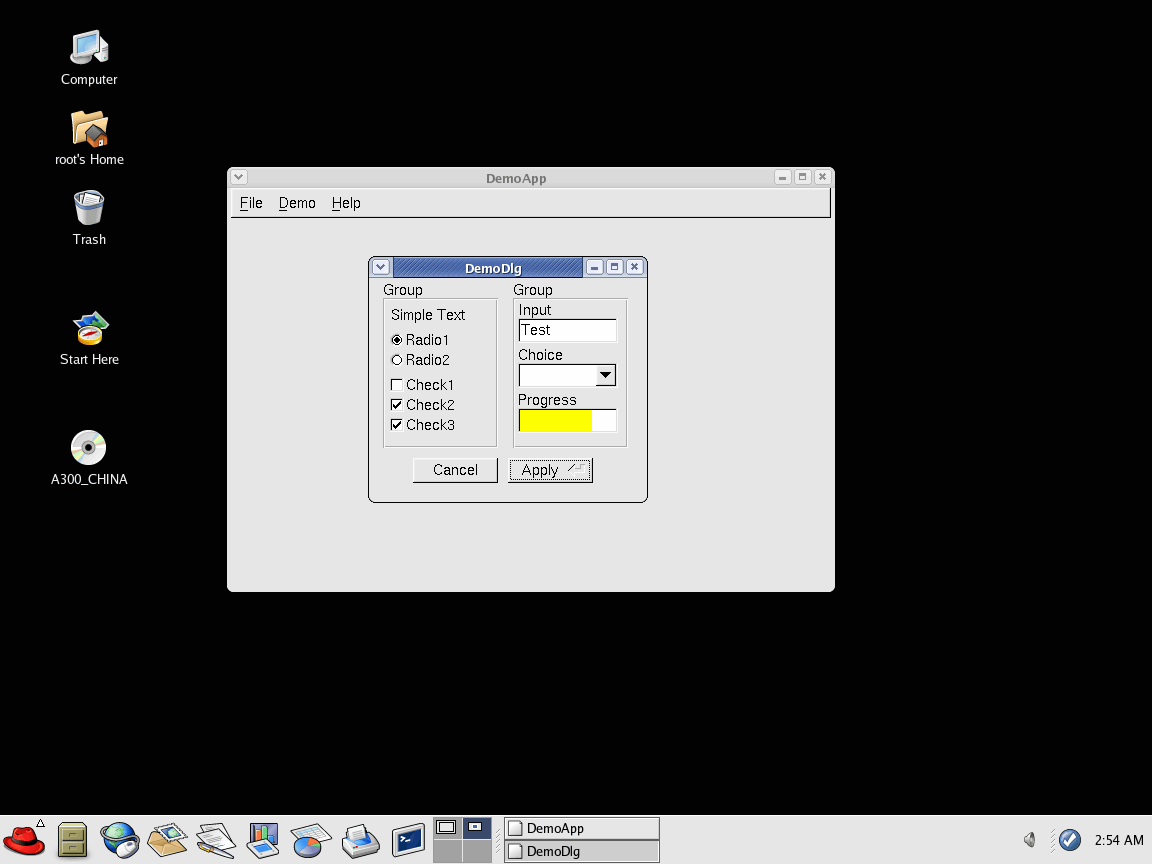
Task: Open the Demo menu
Action: coord(297,203)
